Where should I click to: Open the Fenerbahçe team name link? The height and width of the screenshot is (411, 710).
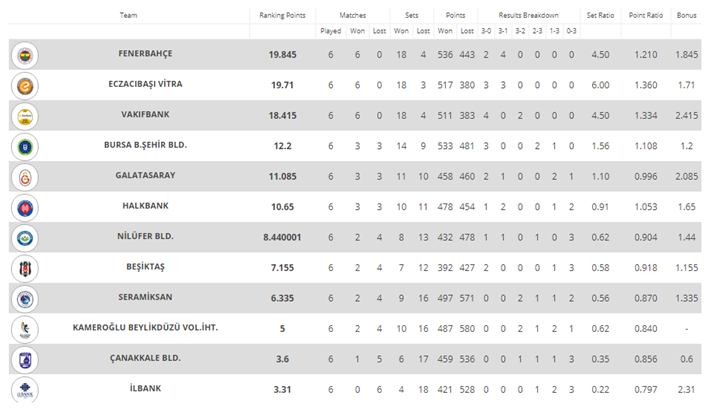(x=145, y=53)
